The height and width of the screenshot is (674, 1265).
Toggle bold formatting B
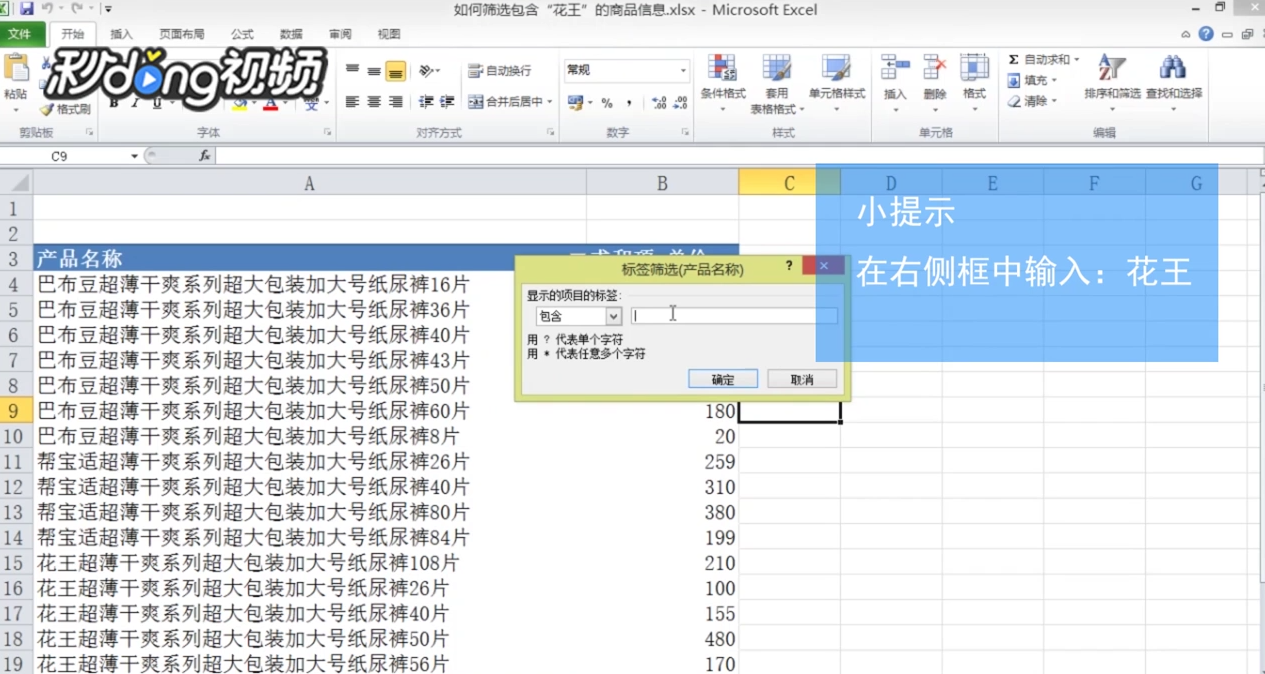pos(114,103)
